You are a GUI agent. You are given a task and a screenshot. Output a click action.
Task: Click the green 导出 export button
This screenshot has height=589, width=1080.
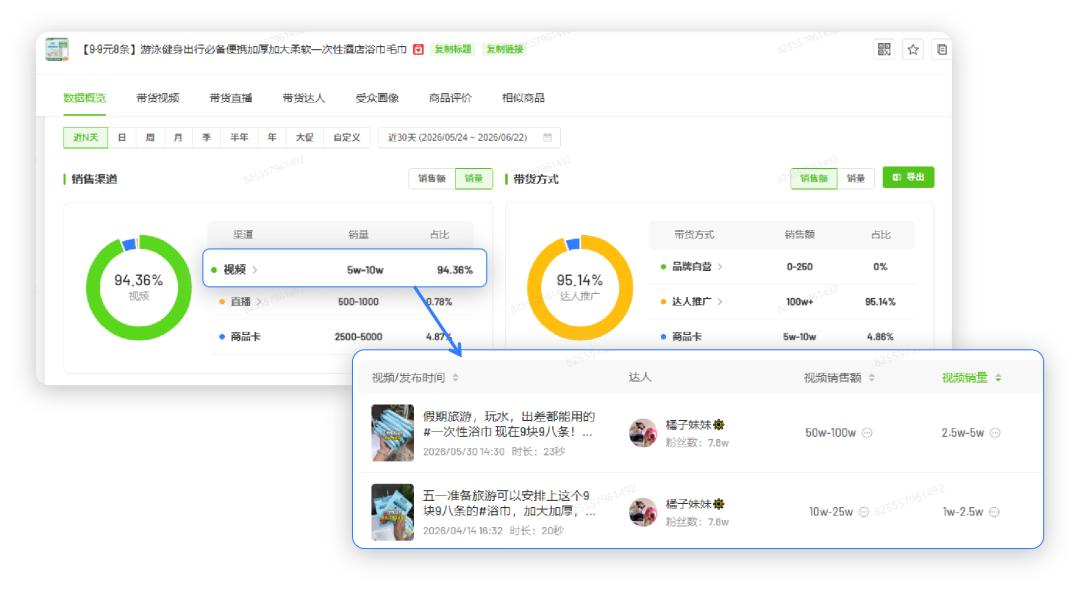(x=908, y=177)
